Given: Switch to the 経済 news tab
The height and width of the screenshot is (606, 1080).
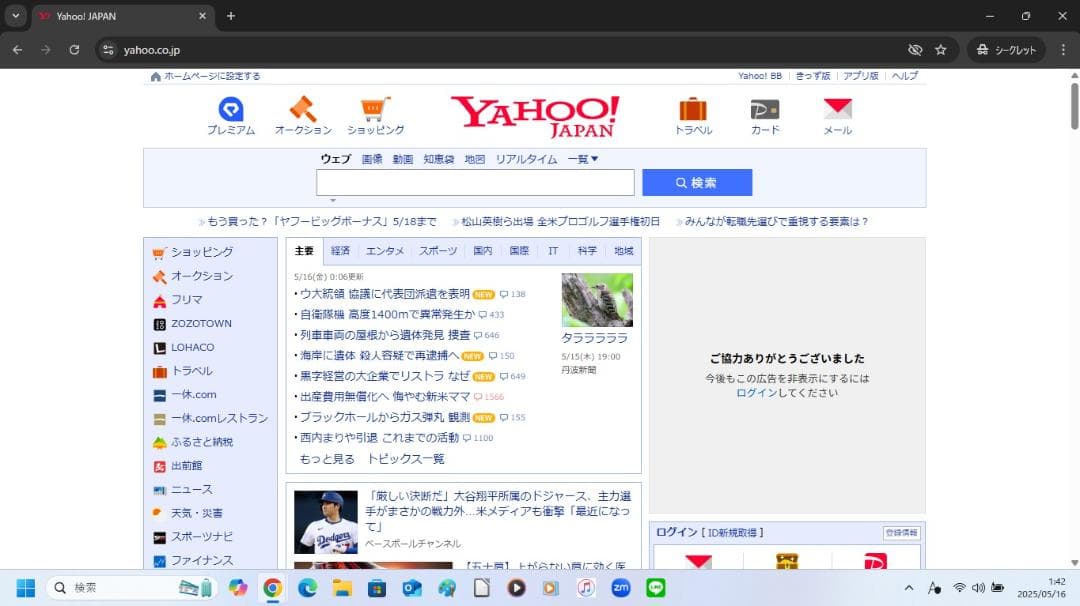Looking at the screenshot, I should pyautogui.click(x=340, y=250).
